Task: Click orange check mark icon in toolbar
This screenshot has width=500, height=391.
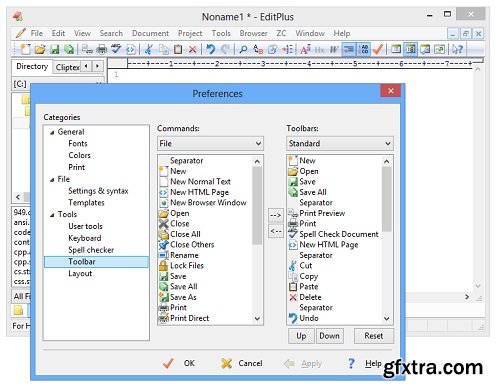Action: (x=378, y=49)
